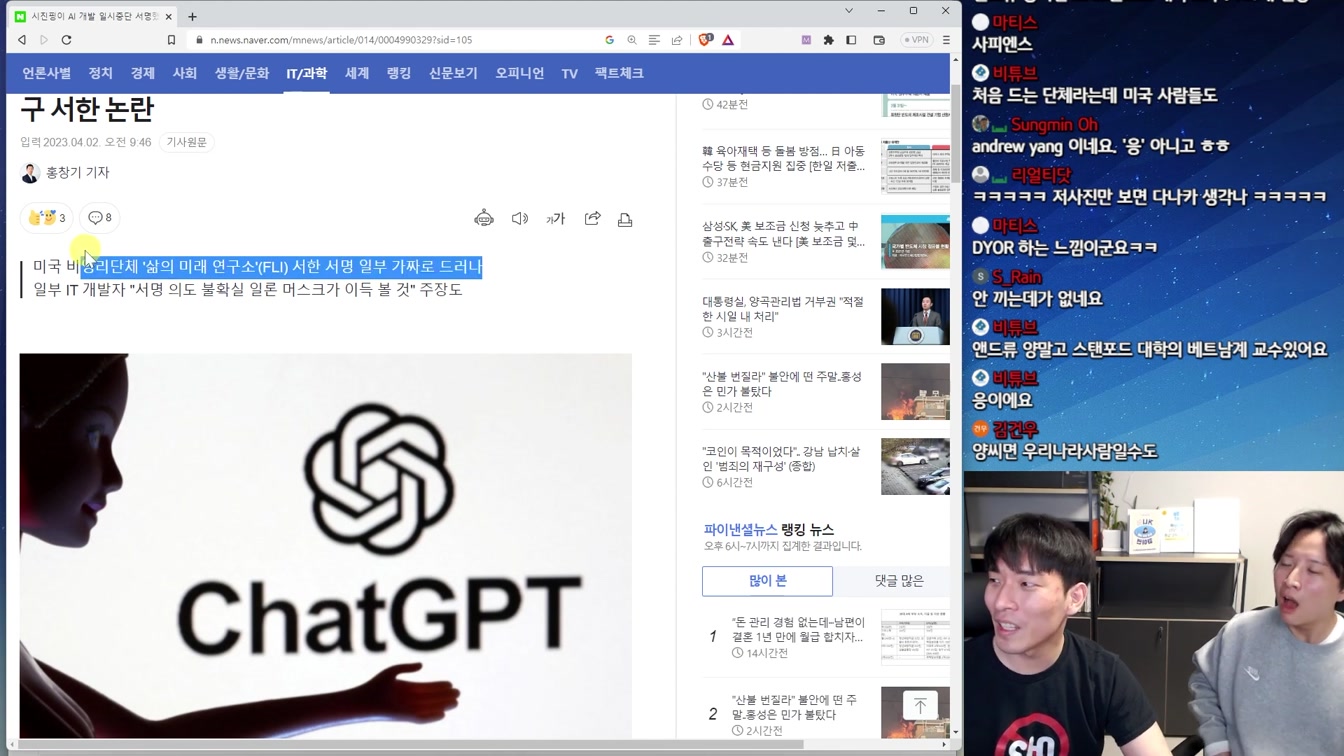This screenshot has width=1344, height=756.
Task: Click reporter name 홍창기 기자
Action: click(77, 172)
